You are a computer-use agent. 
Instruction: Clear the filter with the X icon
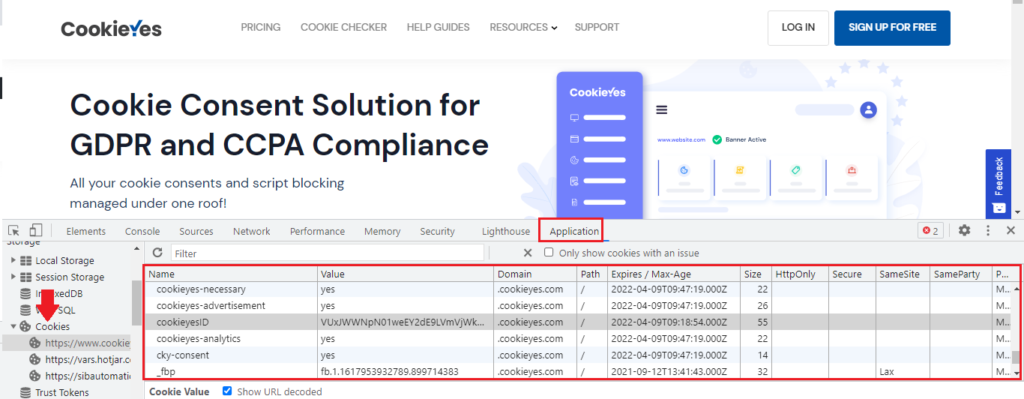tap(528, 253)
